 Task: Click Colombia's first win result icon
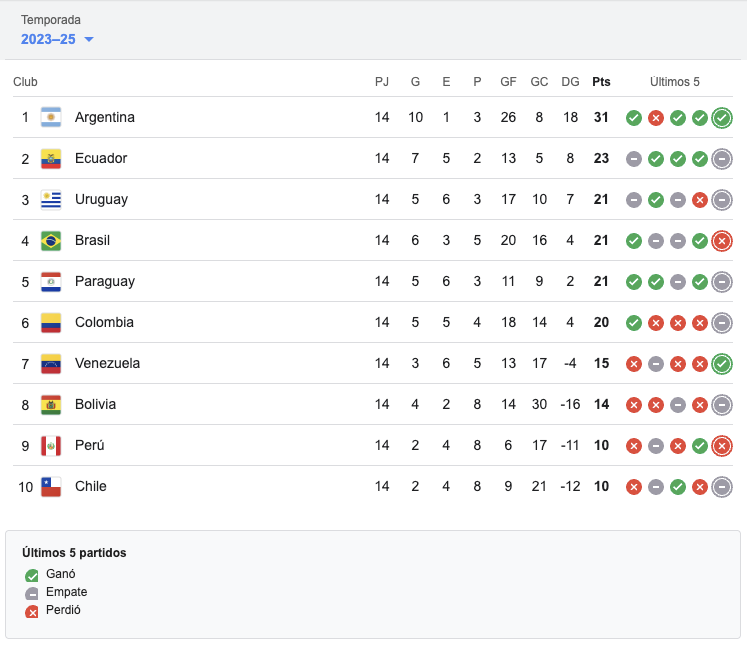click(x=634, y=323)
